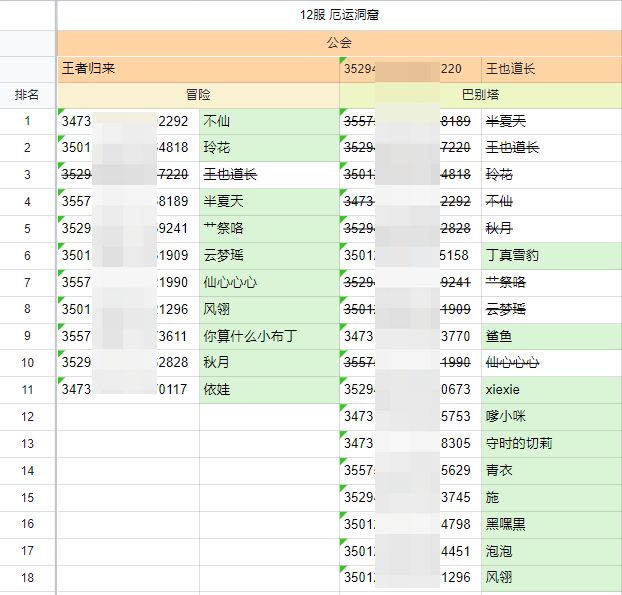Select the xiexie cell
The width and height of the screenshot is (622, 595).
point(551,390)
